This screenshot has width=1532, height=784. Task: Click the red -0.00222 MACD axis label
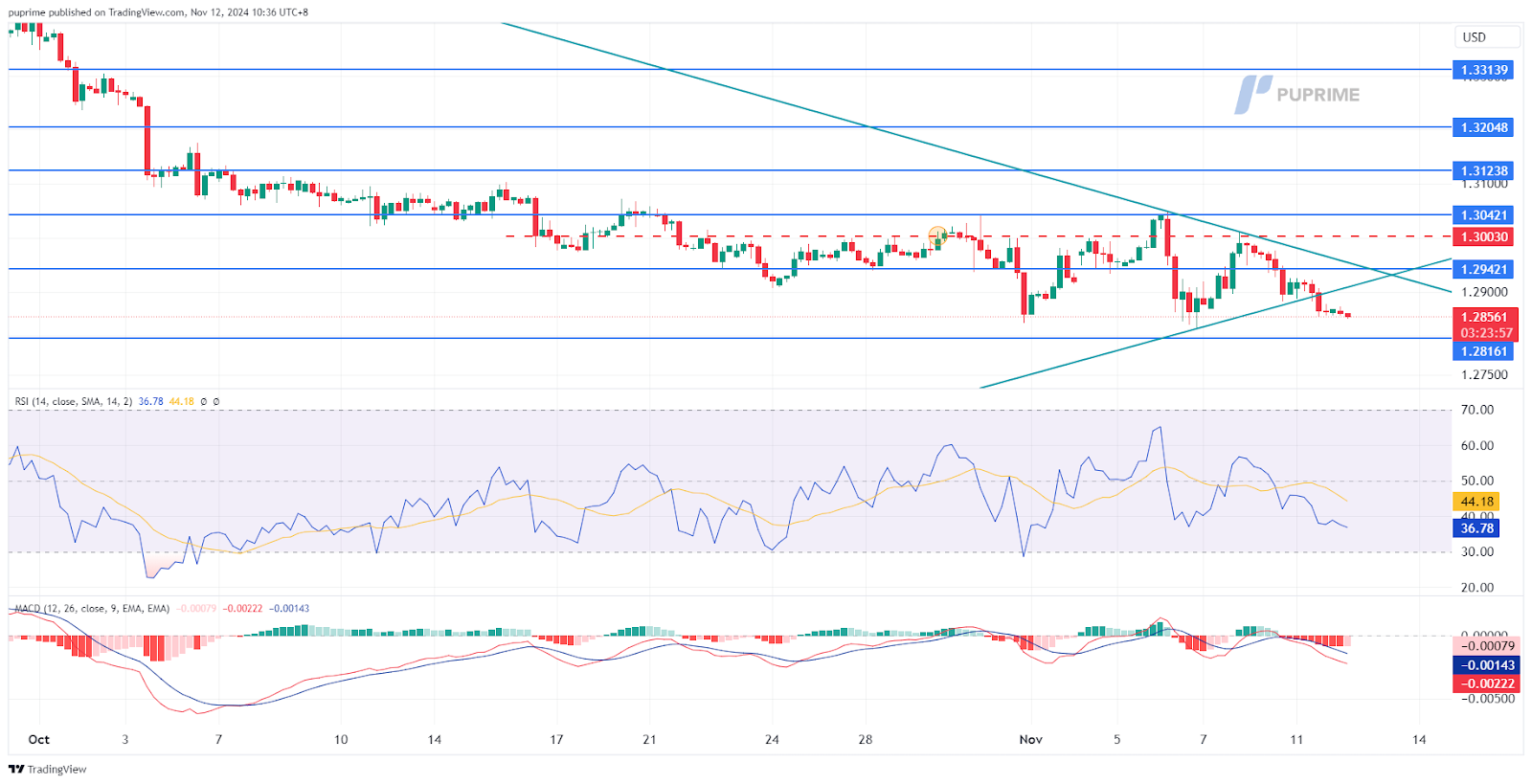(1487, 683)
